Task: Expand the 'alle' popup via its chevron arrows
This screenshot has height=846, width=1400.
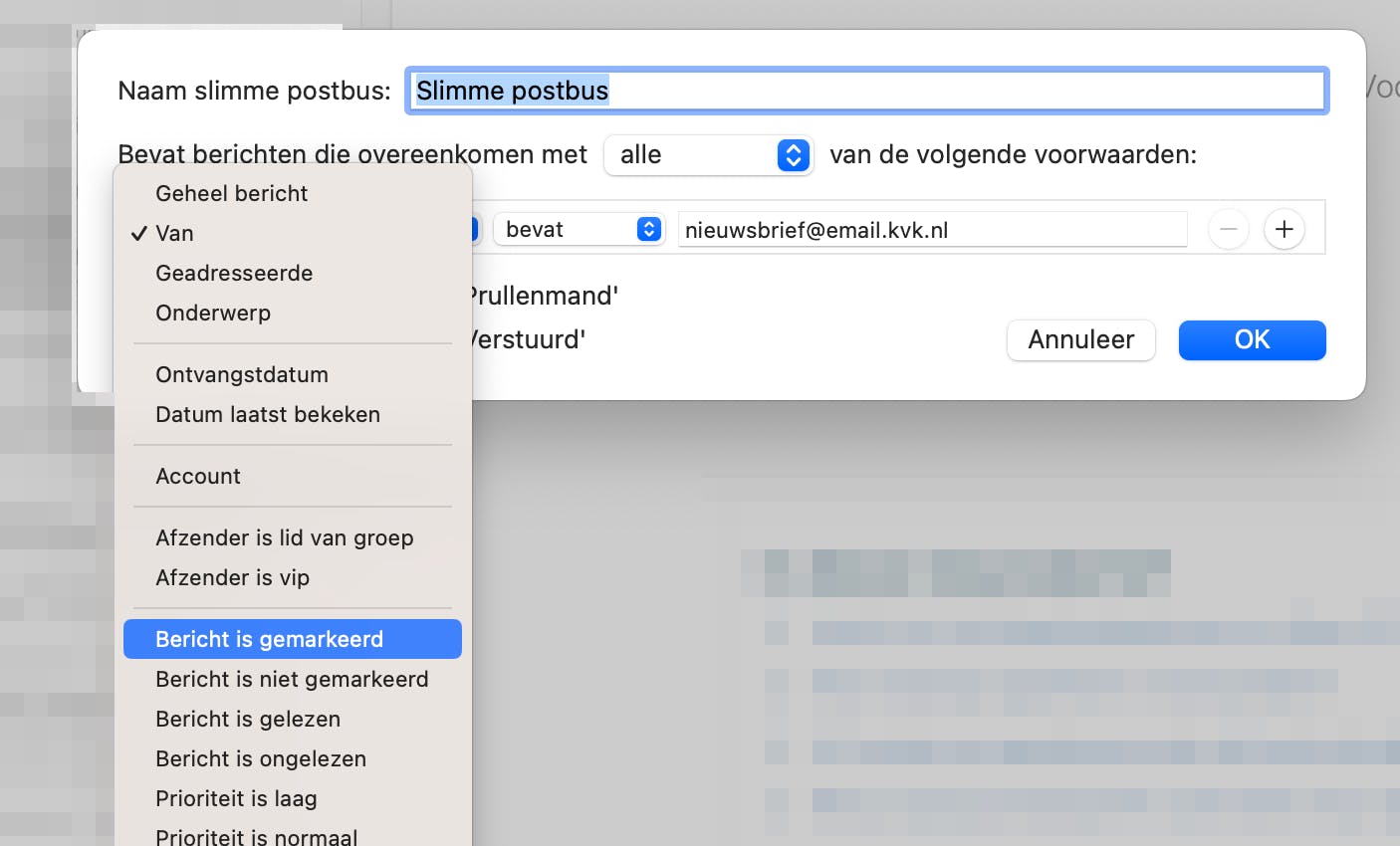Action: (792, 155)
